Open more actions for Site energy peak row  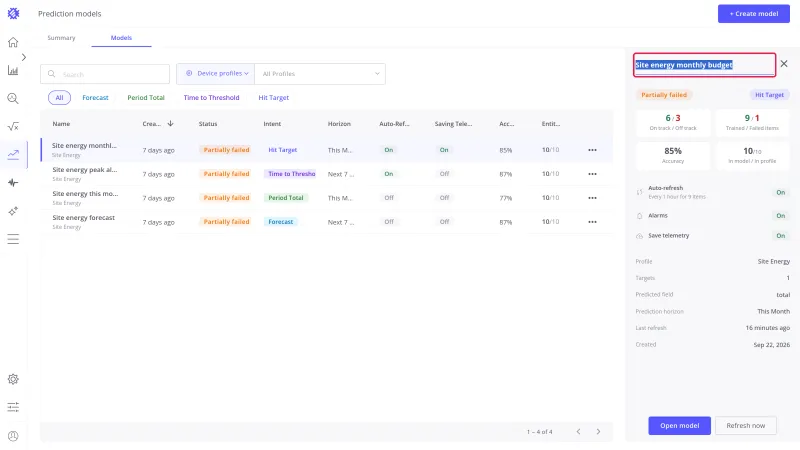[x=592, y=174]
